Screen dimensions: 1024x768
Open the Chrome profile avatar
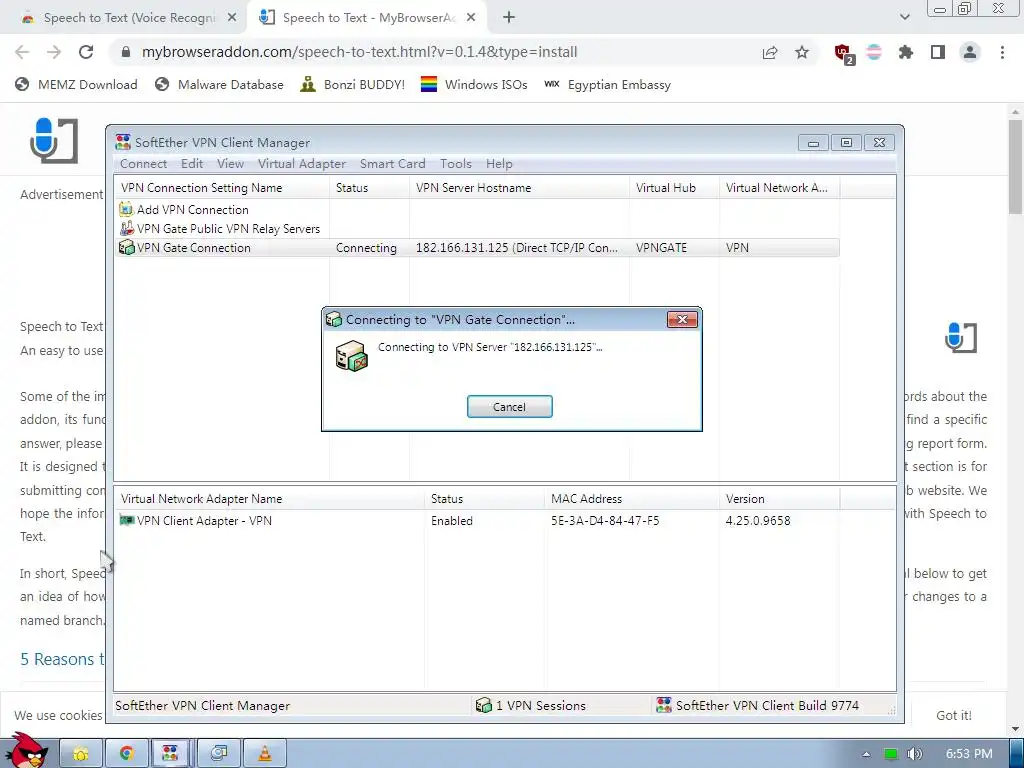pos(970,52)
